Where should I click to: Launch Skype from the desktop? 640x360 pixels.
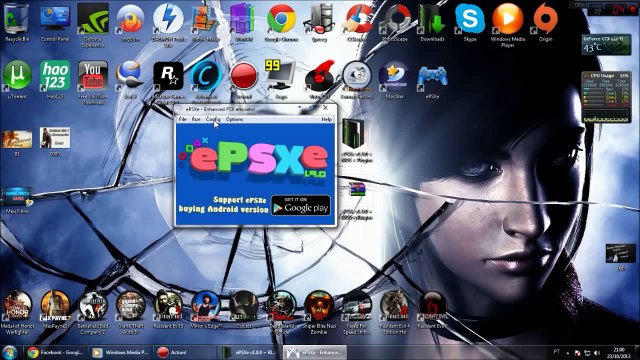point(470,22)
